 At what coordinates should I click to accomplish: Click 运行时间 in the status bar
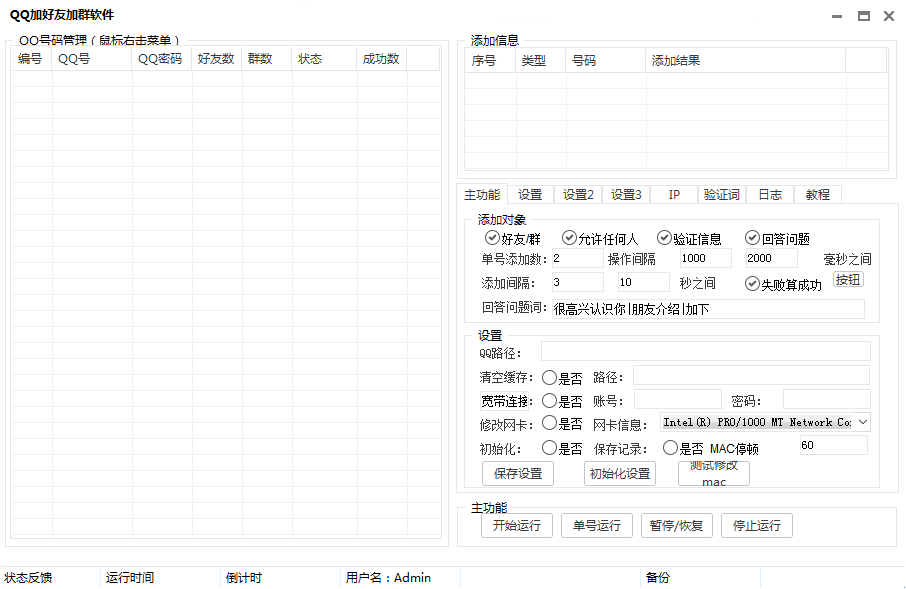(x=130, y=577)
